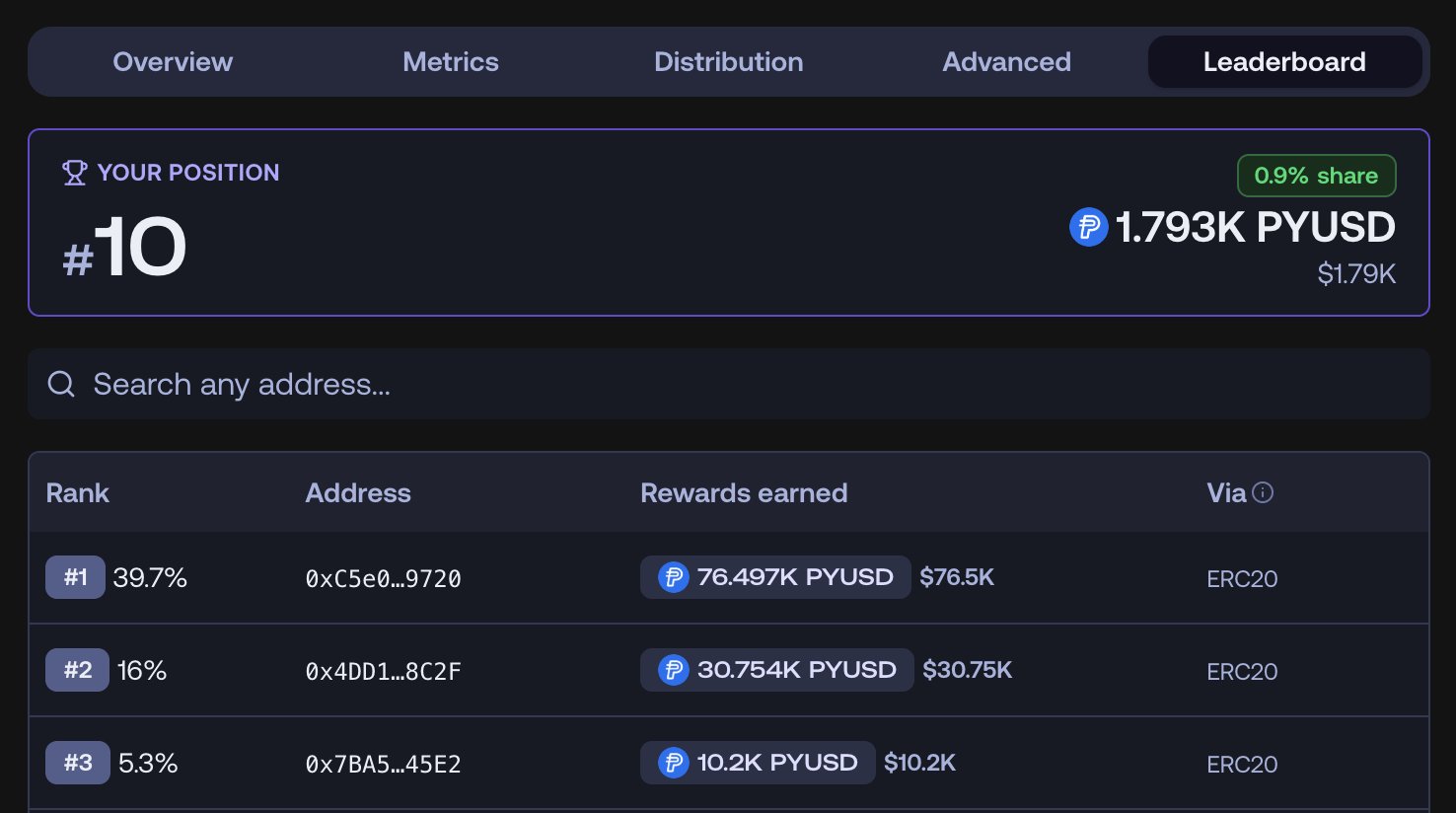Select the Advanced tab
This screenshot has width=1456, height=813.
point(1006,62)
